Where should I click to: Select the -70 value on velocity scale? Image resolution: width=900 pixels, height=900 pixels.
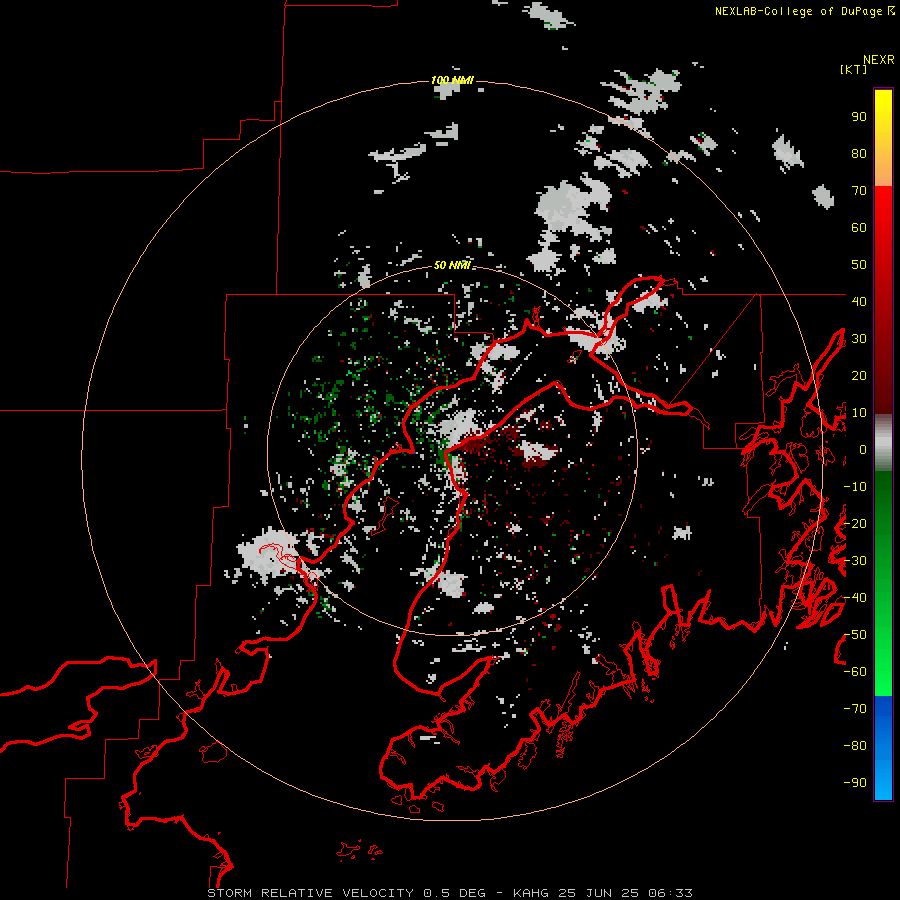click(855, 709)
